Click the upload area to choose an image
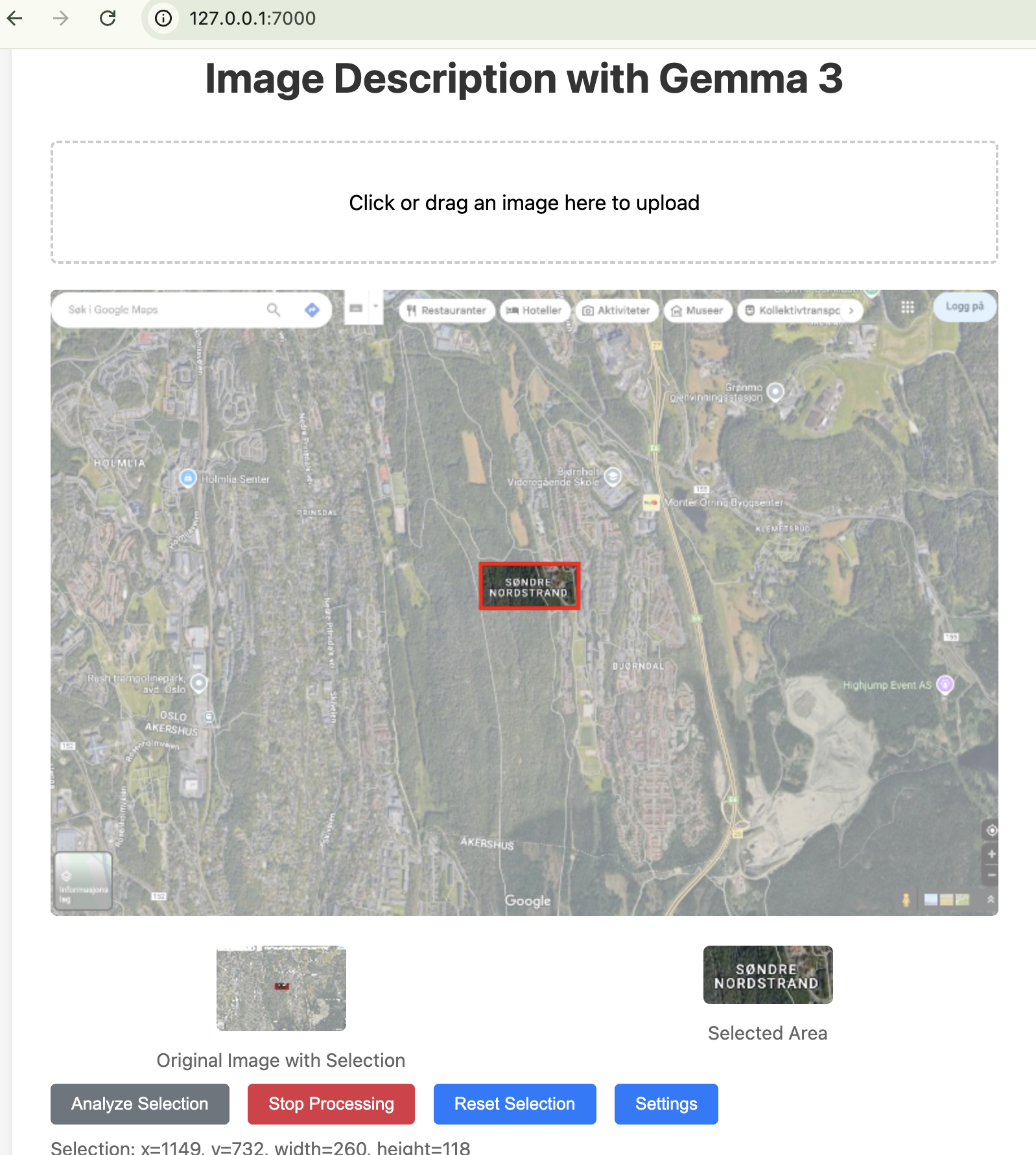Image resolution: width=1036 pixels, height=1155 pixels. [524, 202]
